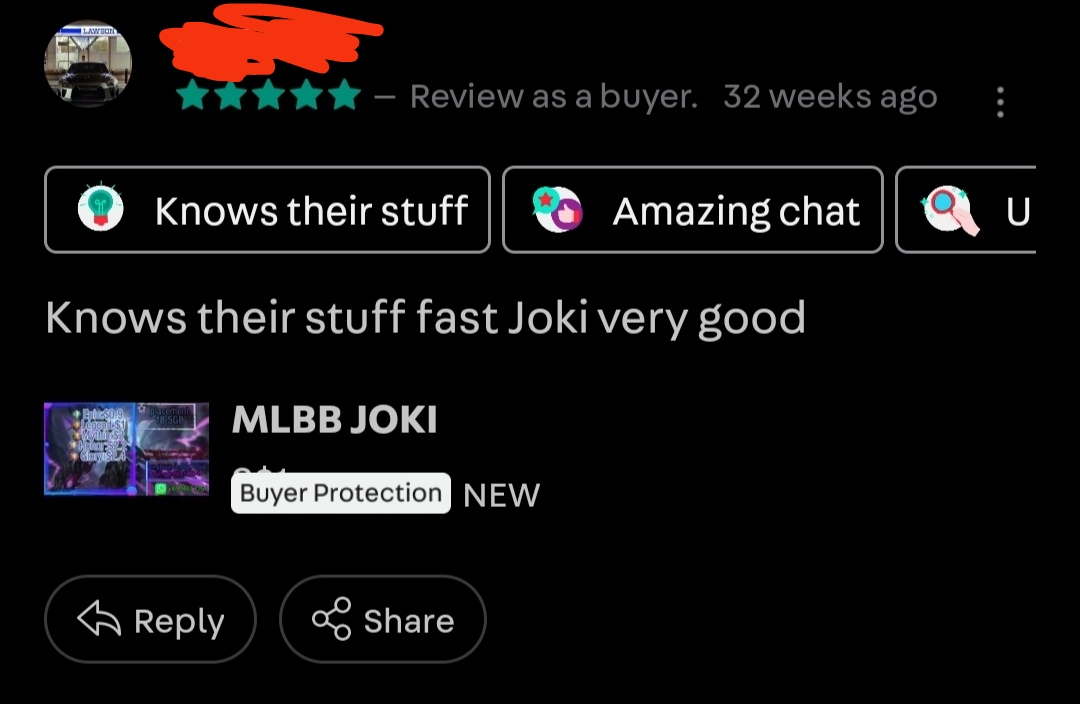
Task: Select the "Knows their stuff" tag
Action: coord(267,210)
